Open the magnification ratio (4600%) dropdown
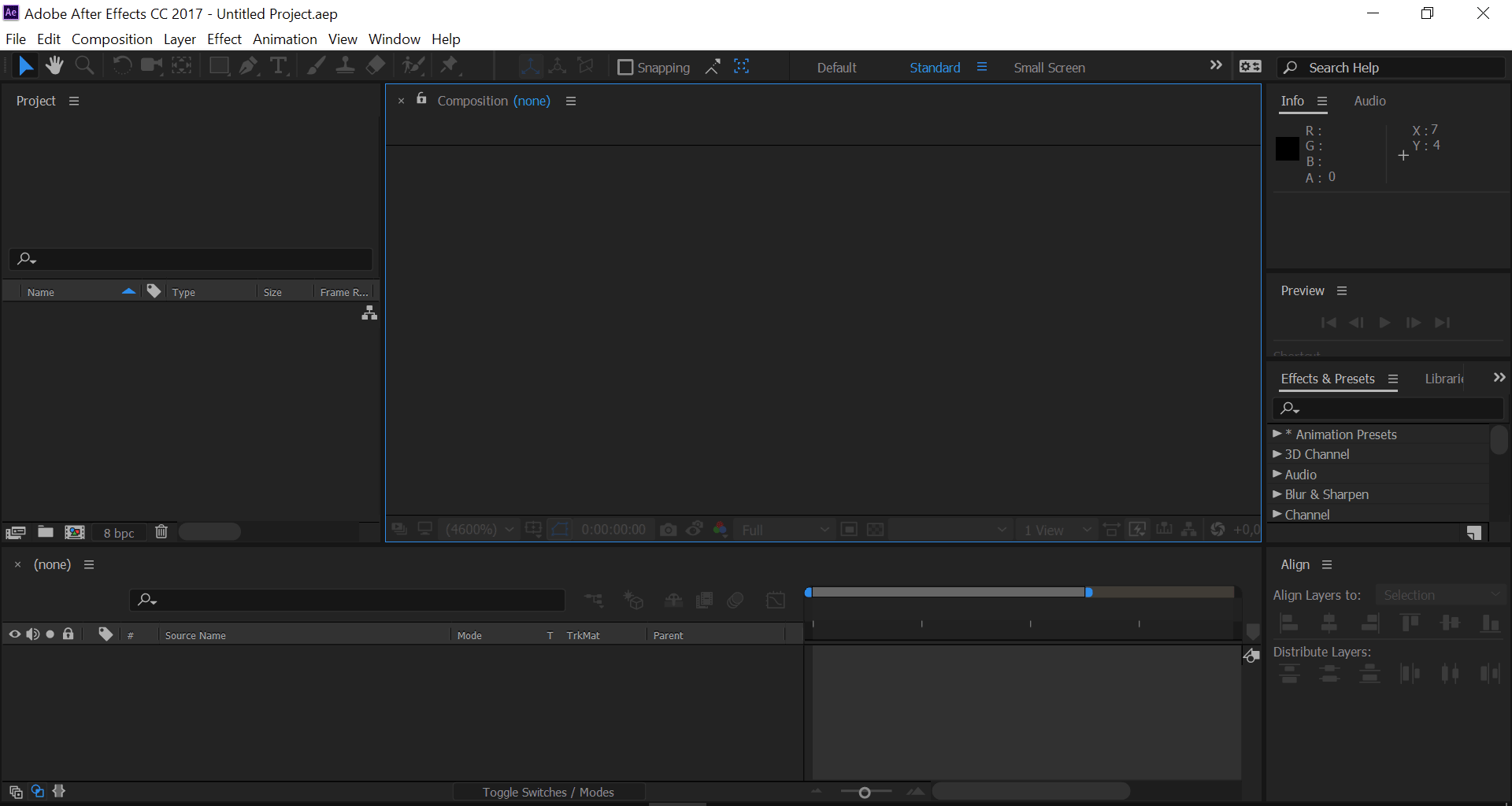 (x=480, y=530)
